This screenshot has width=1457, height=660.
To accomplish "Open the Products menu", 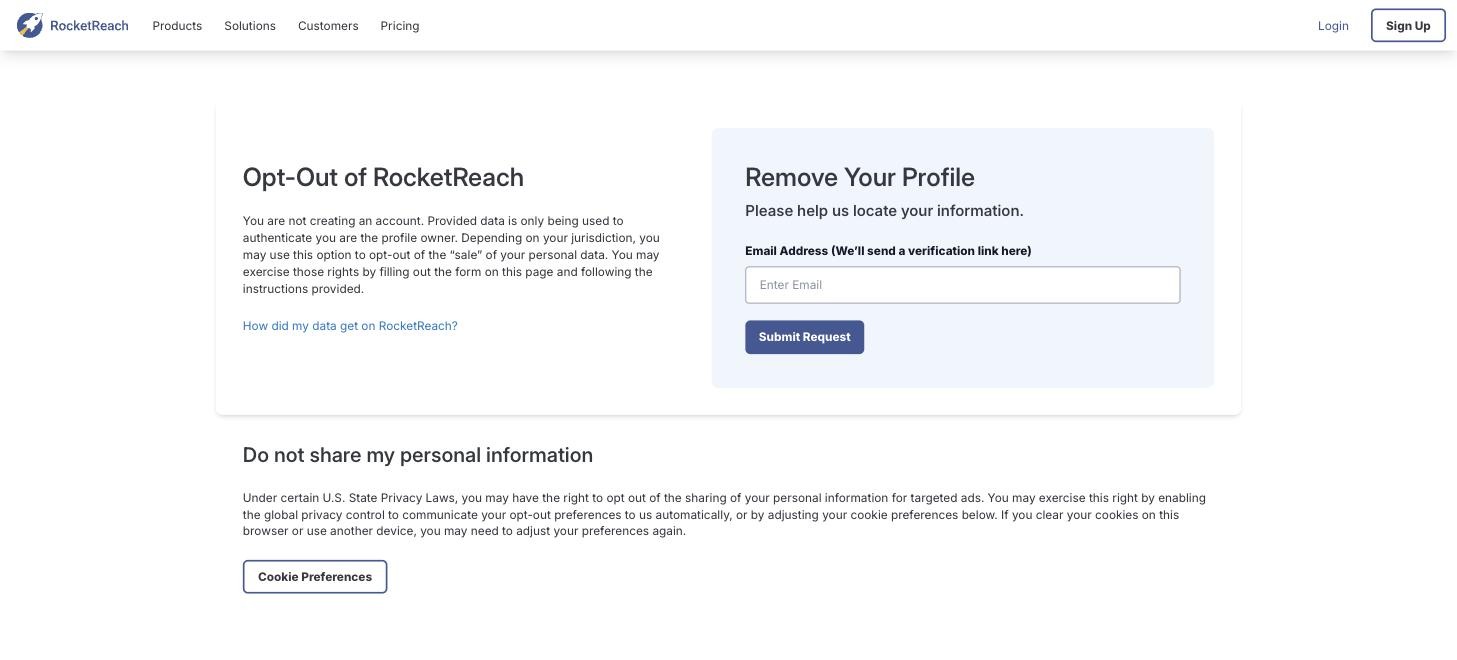I will tap(177, 26).
